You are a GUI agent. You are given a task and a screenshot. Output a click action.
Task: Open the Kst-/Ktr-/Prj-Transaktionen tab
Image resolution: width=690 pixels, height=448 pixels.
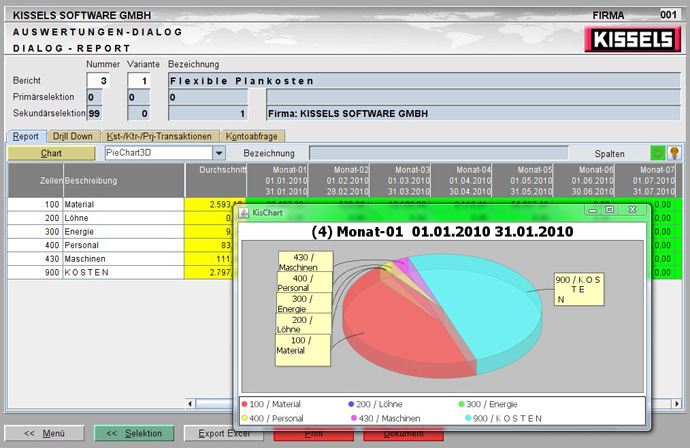coord(159,136)
